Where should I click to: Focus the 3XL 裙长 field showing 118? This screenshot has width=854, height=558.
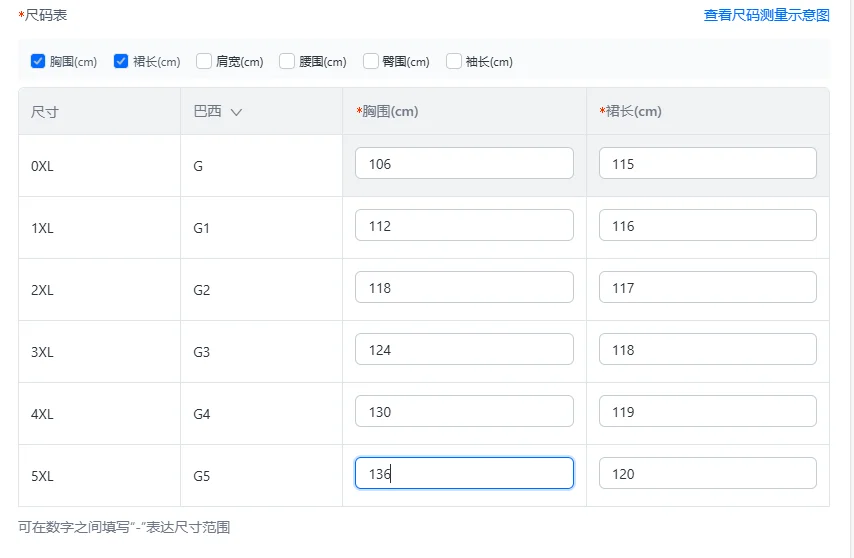click(x=707, y=350)
